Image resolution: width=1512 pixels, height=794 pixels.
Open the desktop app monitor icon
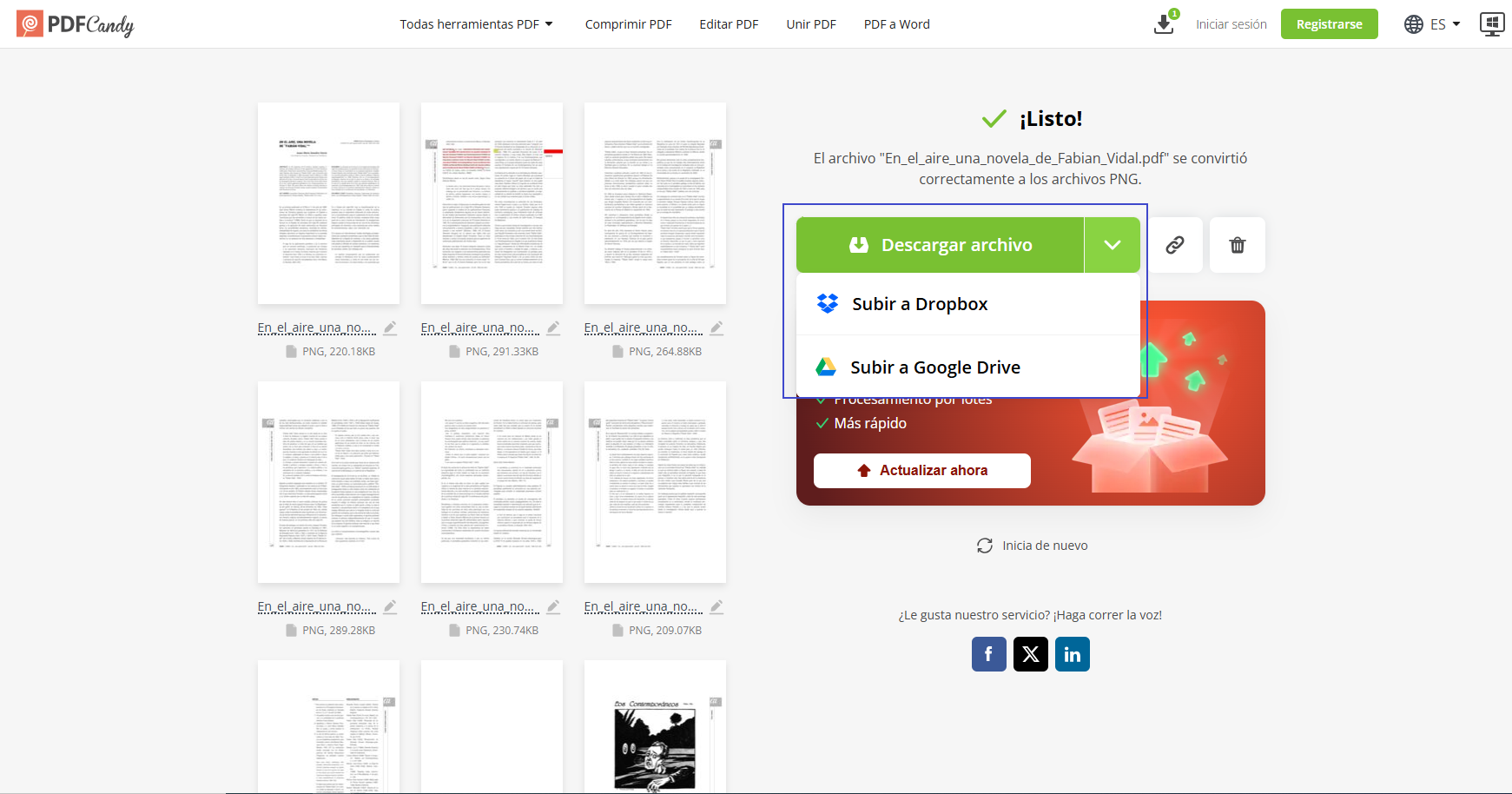[x=1492, y=23]
